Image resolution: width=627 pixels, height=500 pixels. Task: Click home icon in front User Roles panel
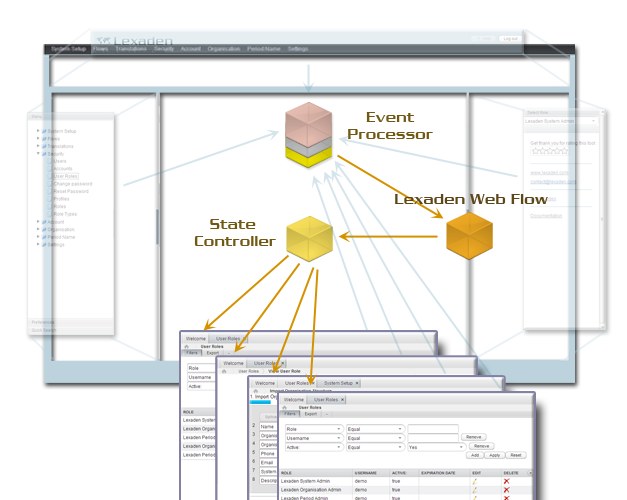(285, 408)
